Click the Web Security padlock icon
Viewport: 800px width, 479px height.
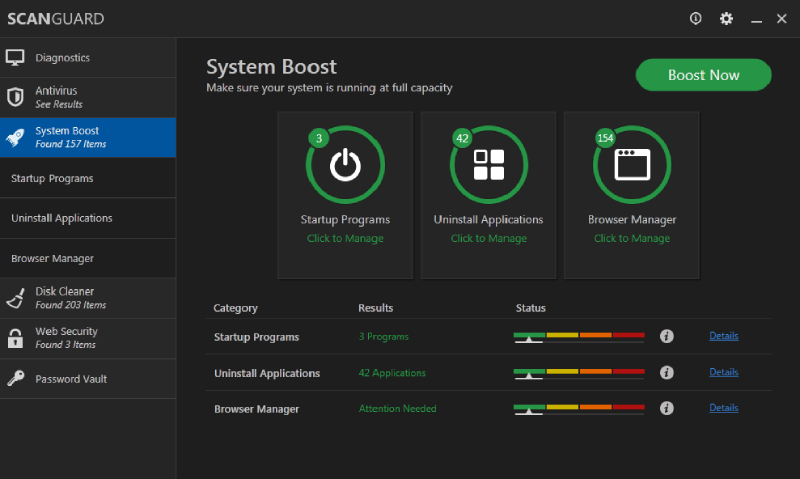[15, 338]
